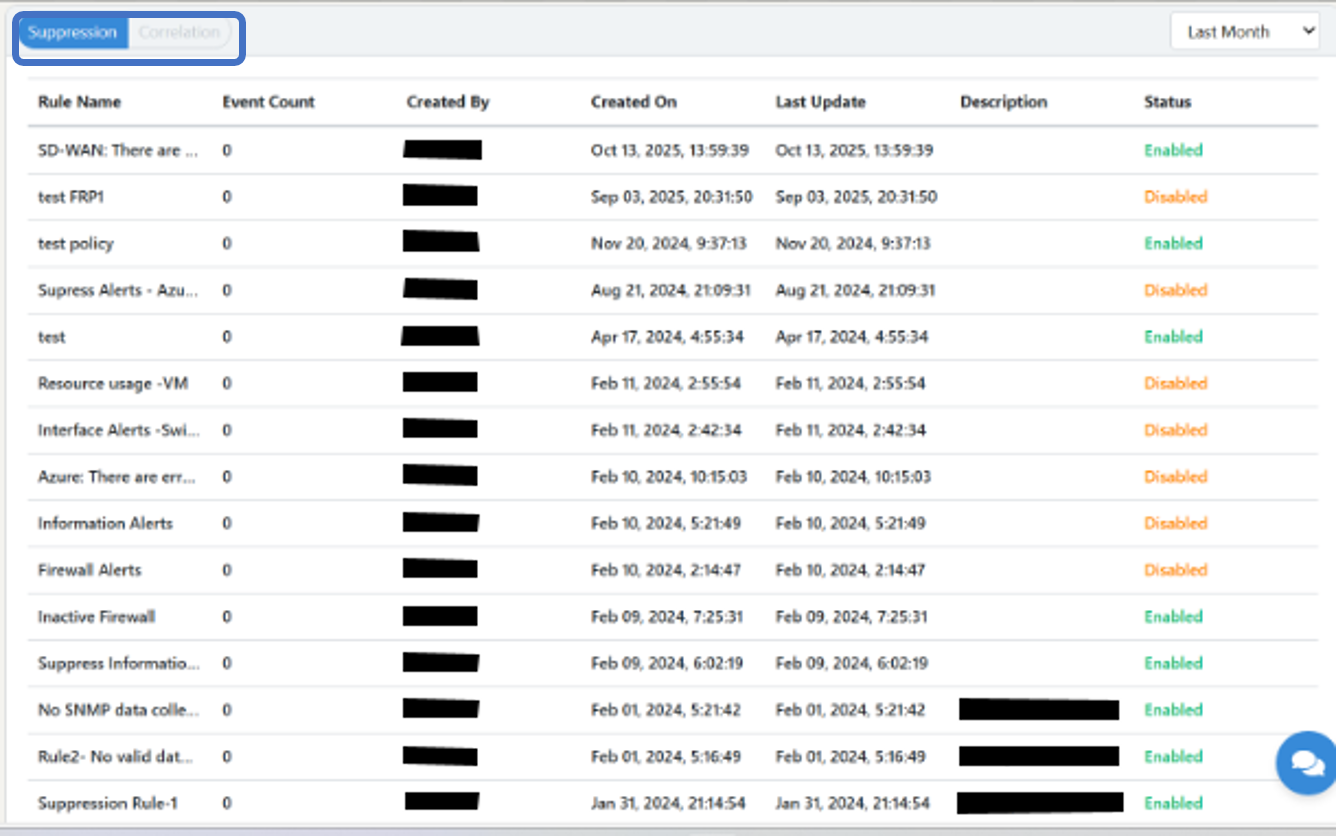
Task: Click created date Oct 13, 2025, 13:59:39
Action: tap(670, 150)
